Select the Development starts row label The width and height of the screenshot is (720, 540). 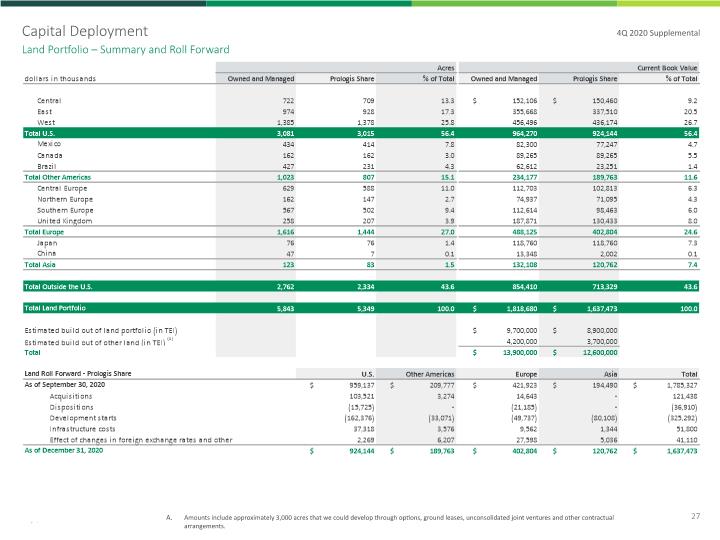point(83,418)
